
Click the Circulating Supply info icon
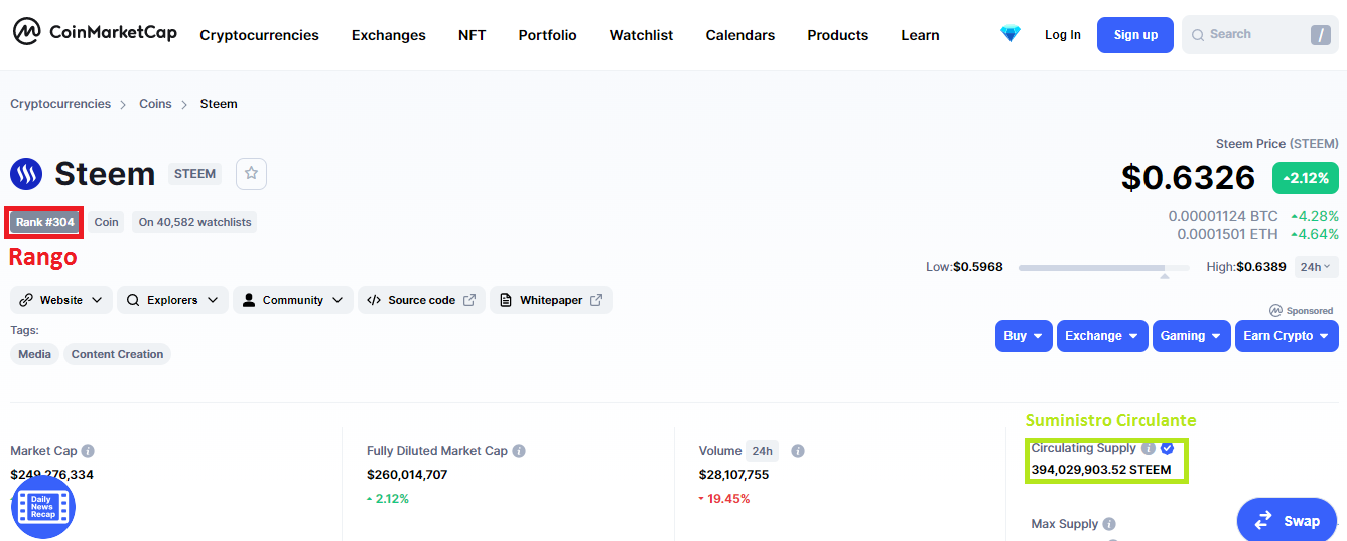coord(1148,448)
